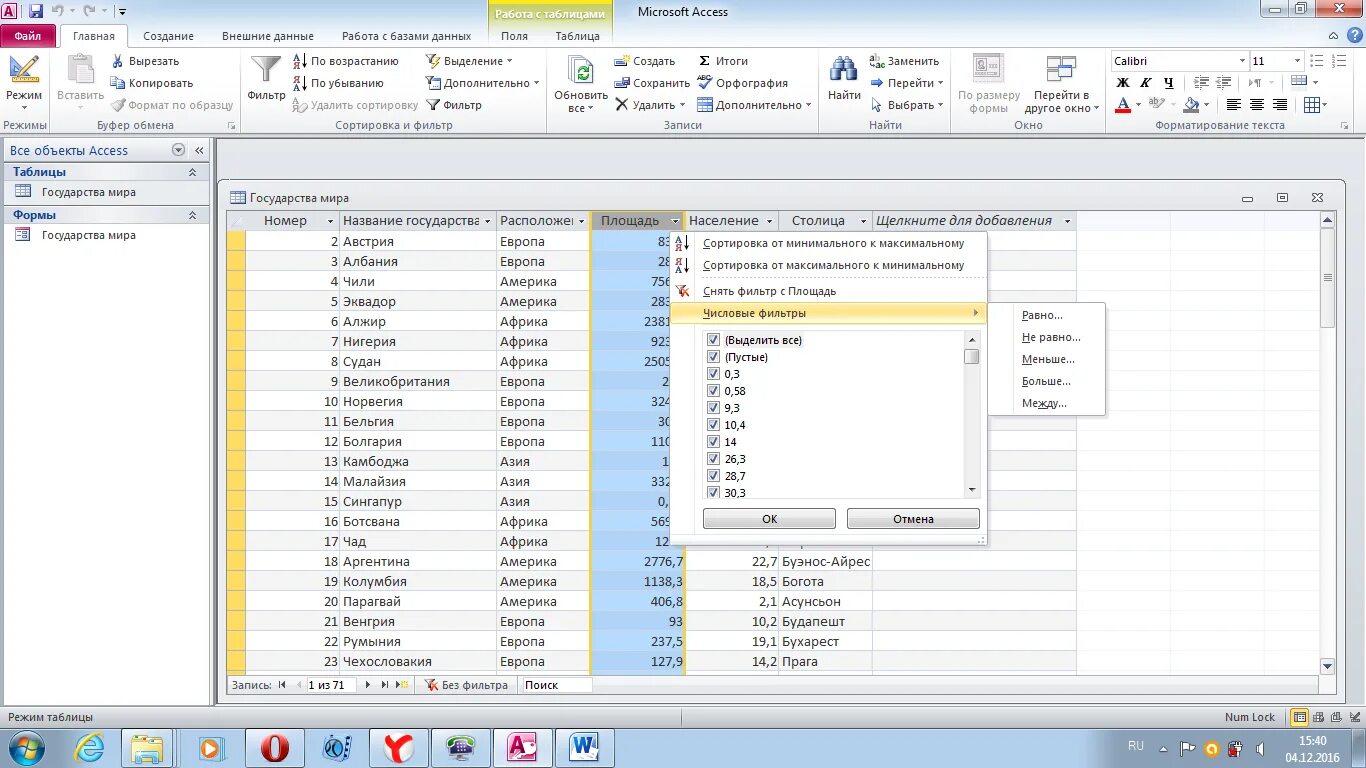Image resolution: width=1366 pixels, height=768 pixels.
Task: Click the Вставить paste icon
Action: [x=80, y=71]
